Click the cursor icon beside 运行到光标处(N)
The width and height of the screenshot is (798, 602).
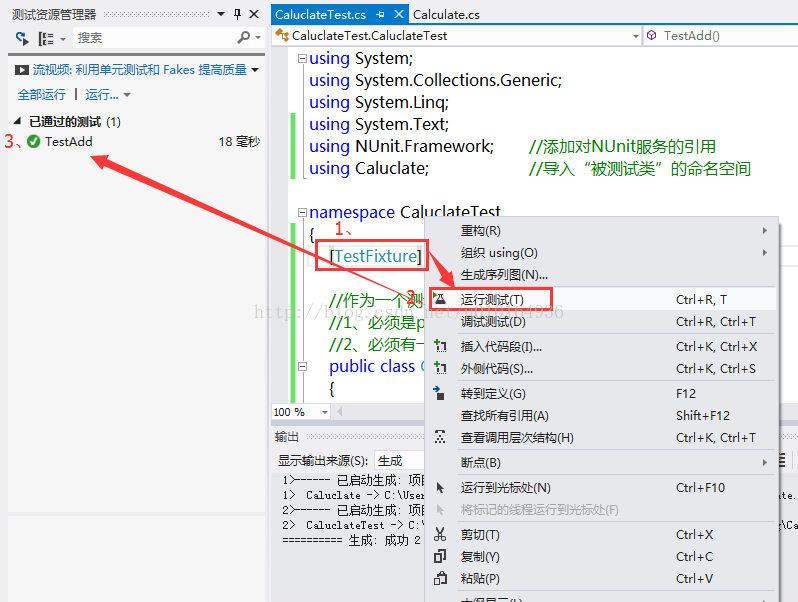441,488
